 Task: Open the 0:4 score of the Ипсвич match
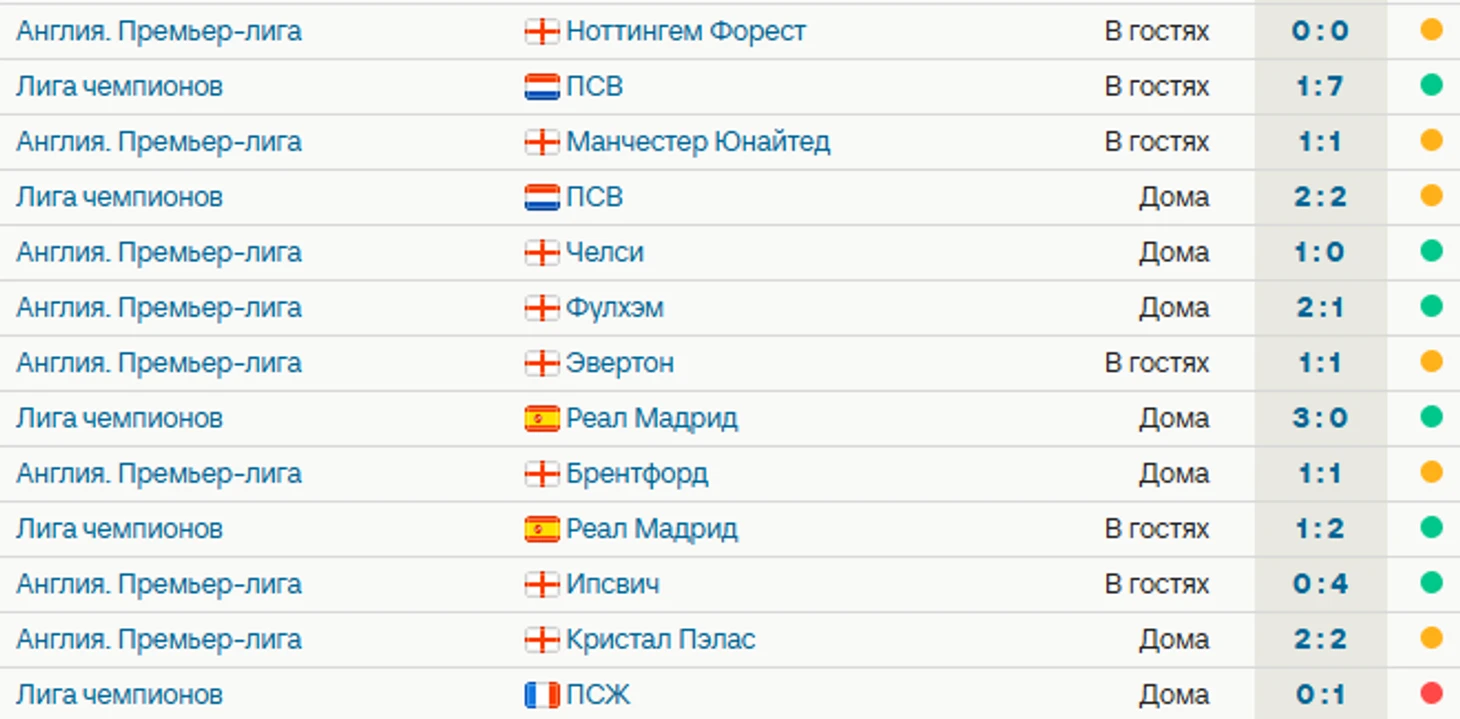pyautogui.click(x=1319, y=585)
